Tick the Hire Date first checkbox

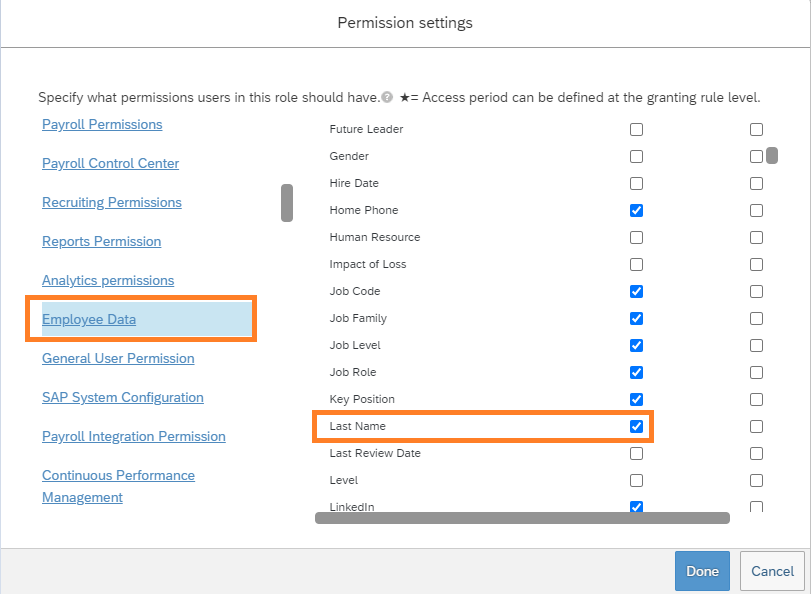636,183
